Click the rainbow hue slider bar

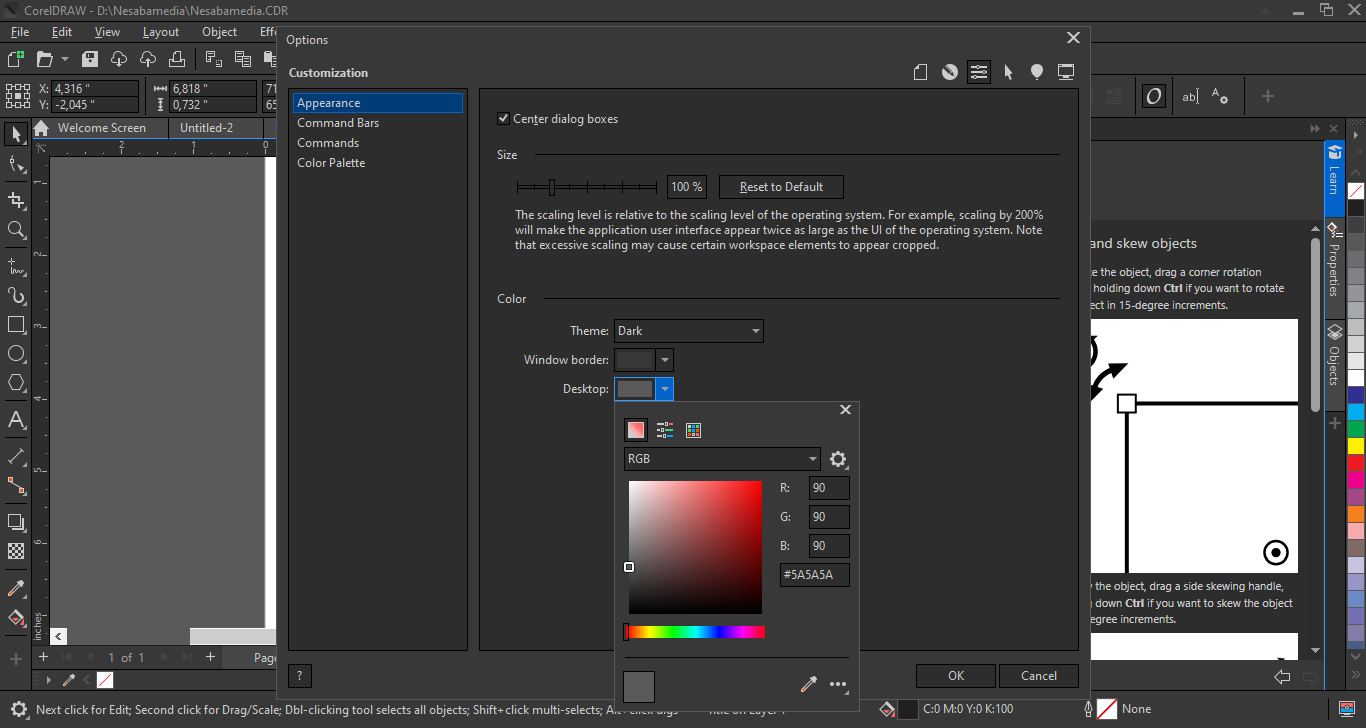[695, 632]
